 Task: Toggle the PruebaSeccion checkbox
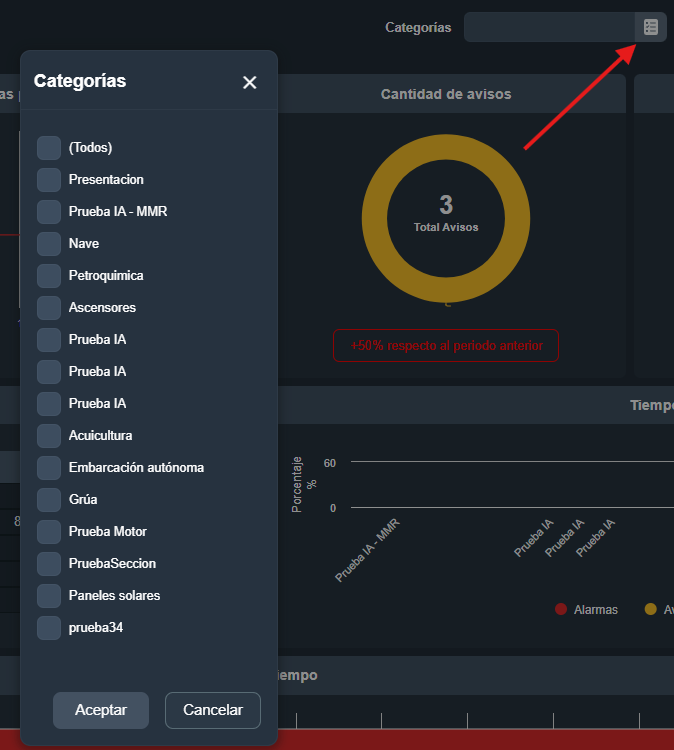49,564
